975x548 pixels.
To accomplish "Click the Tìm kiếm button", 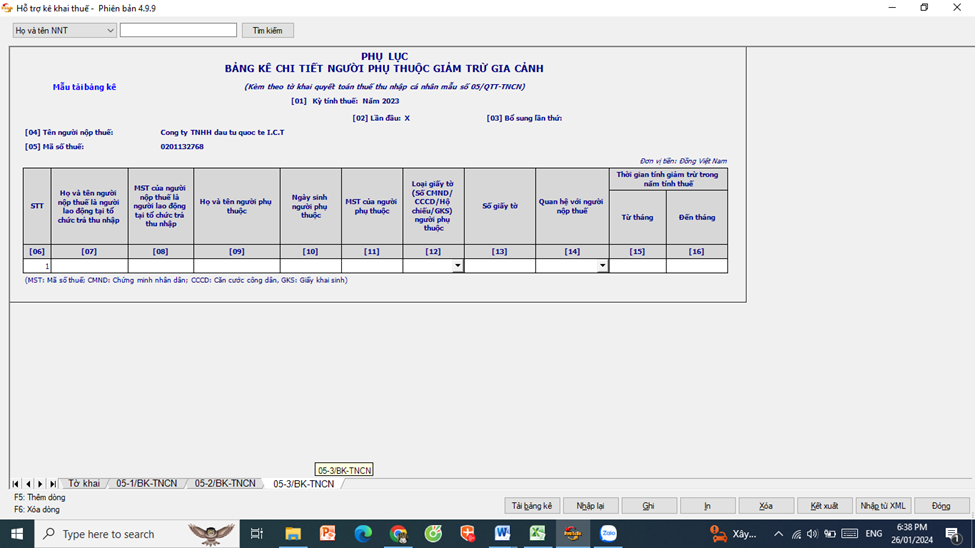I will point(267,30).
